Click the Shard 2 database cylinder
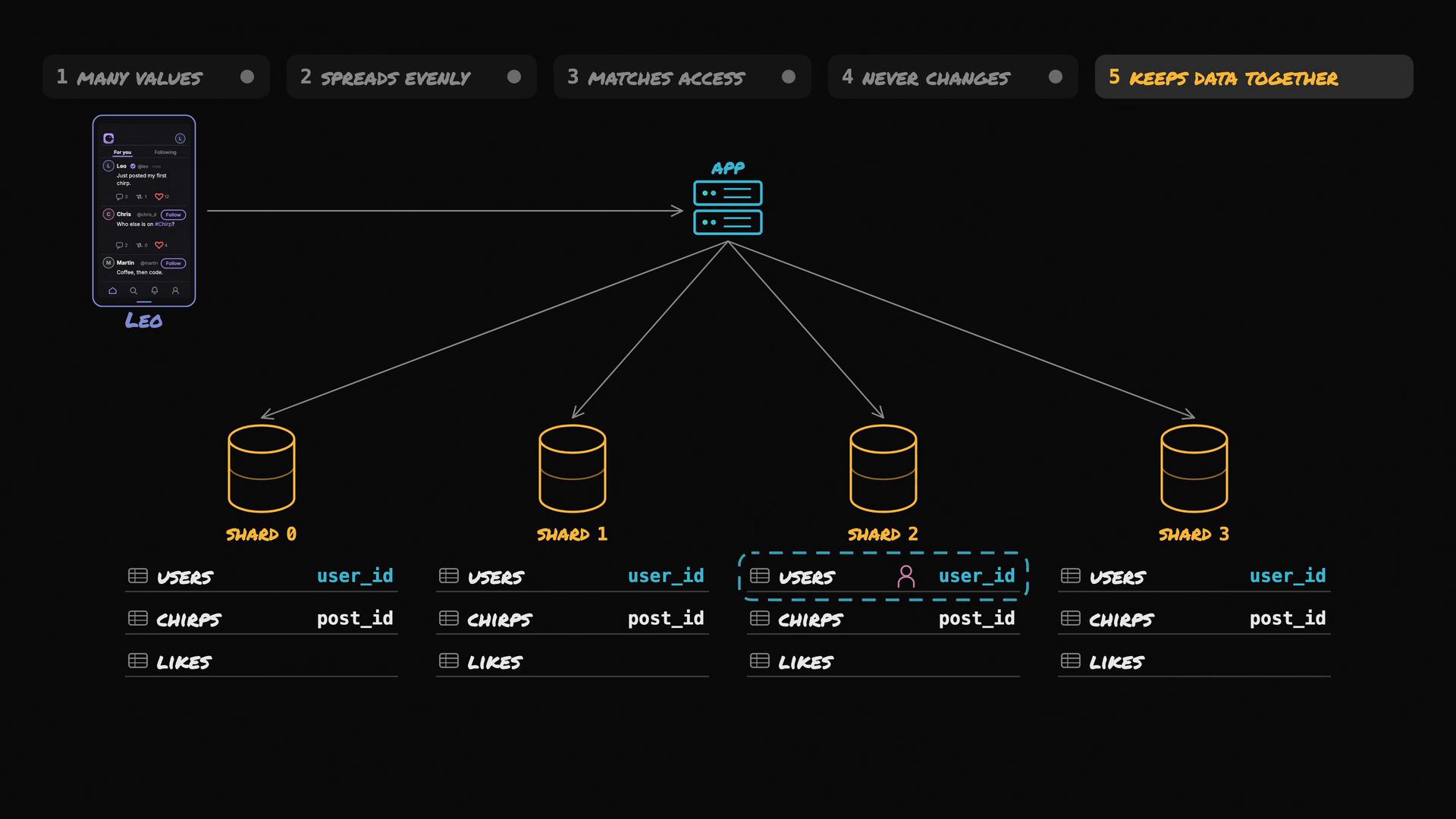The width and height of the screenshot is (1456, 819). pyautogui.click(x=883, y=469)
